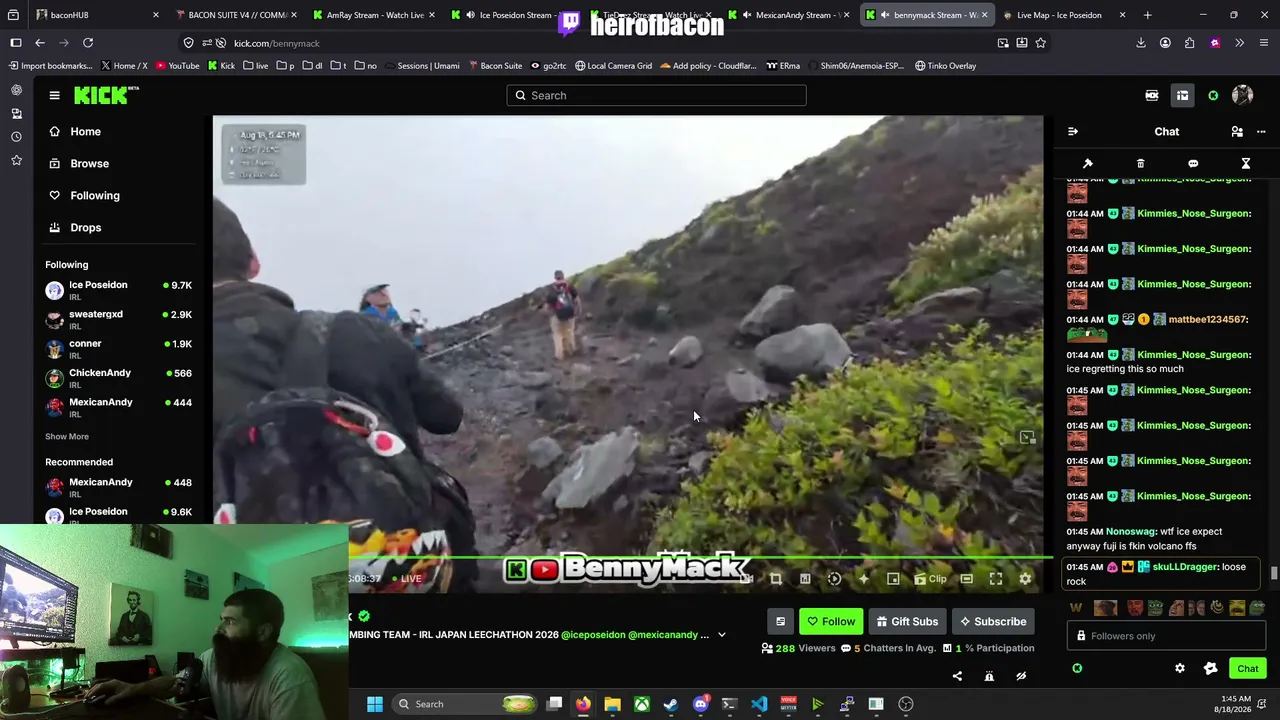Toggle theater mode on the player
Image resolution: width=1280 pixels, height=720 pixels.
coord(967,579)
